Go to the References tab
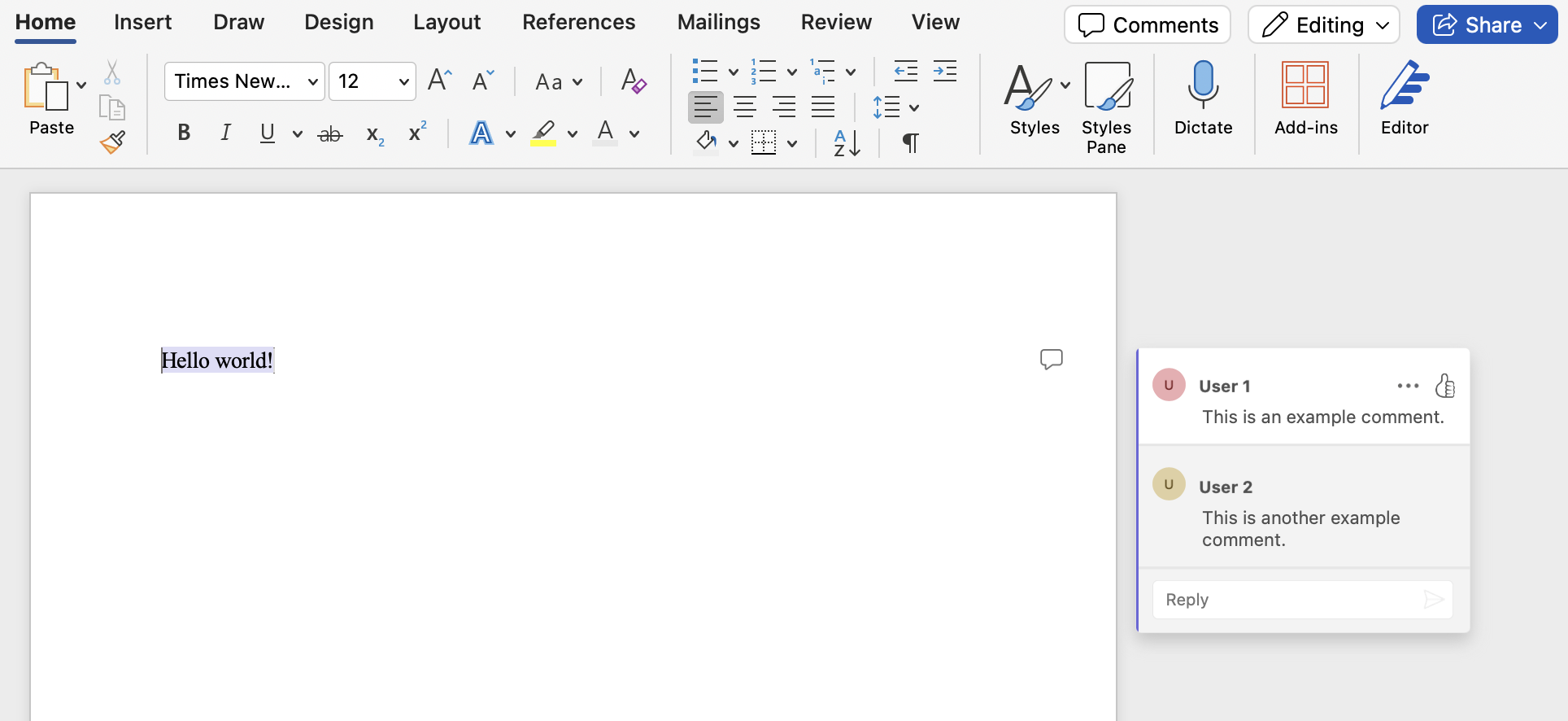 point(578,22)
